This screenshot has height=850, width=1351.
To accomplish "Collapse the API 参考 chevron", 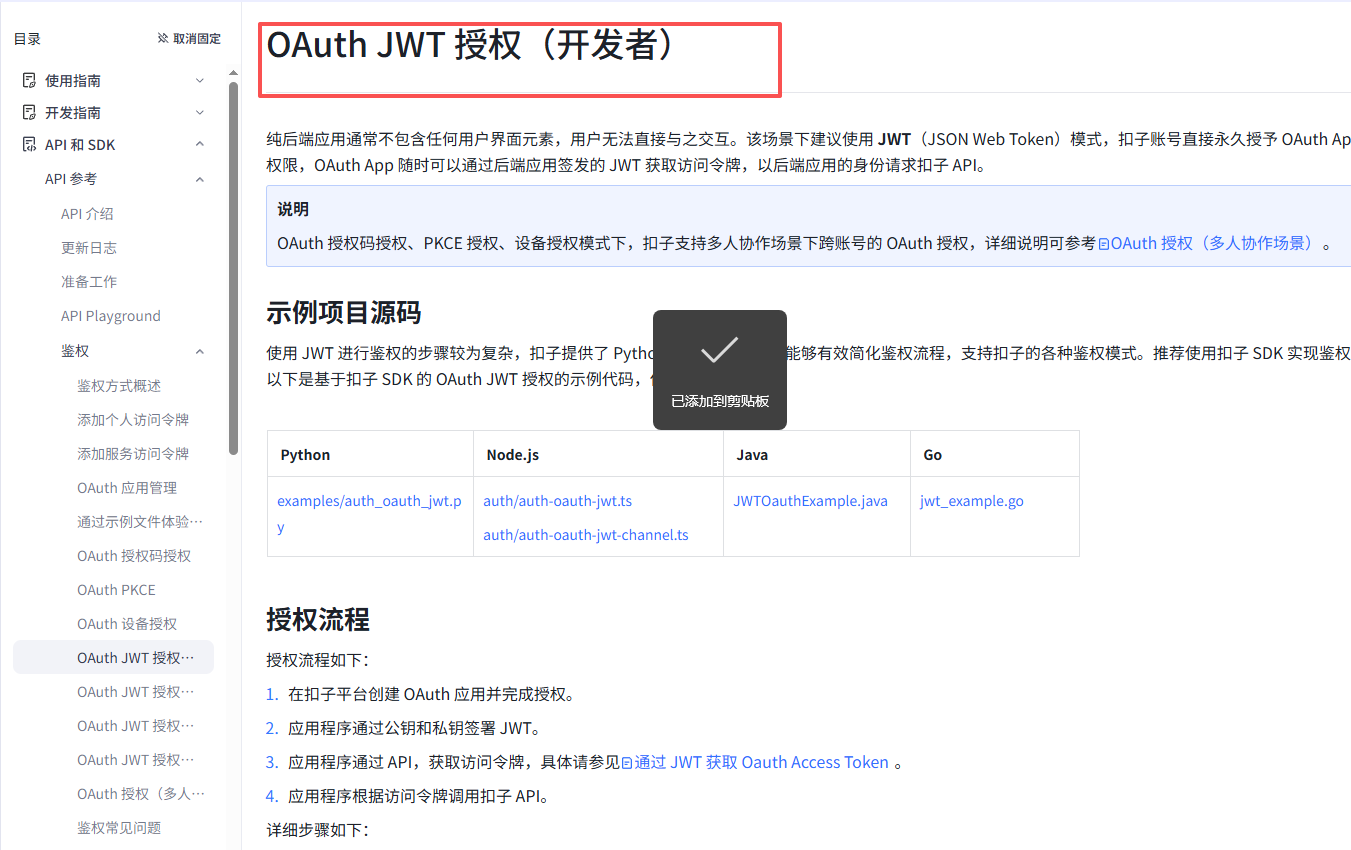I will [x=199, y=179].
